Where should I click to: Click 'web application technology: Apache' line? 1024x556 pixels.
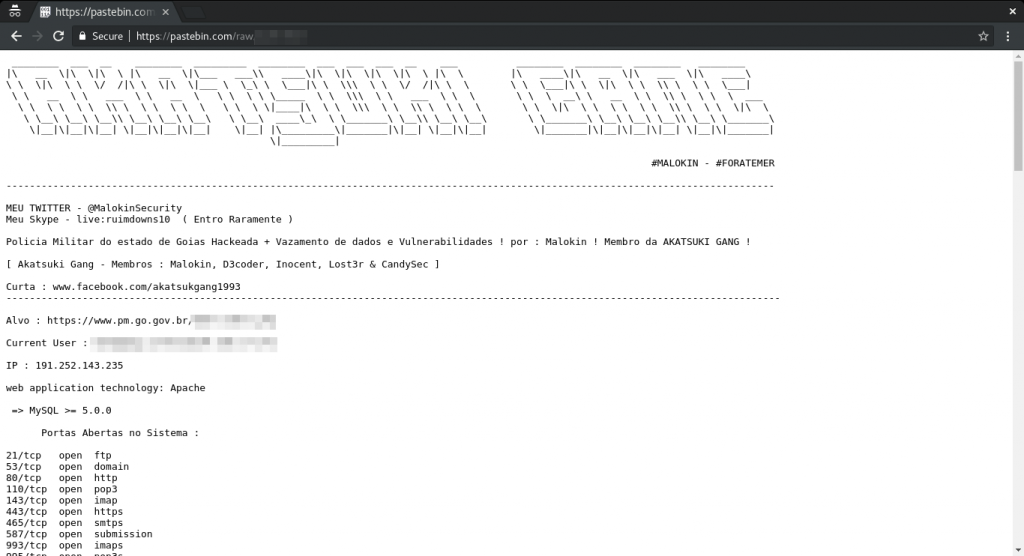coord(106,388)
